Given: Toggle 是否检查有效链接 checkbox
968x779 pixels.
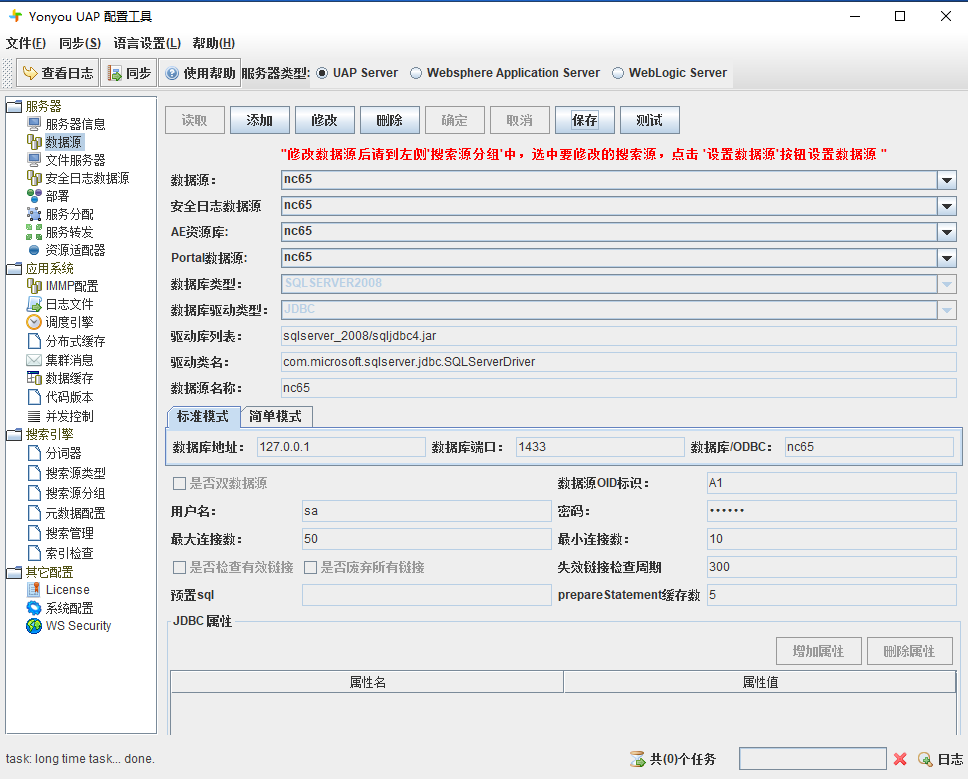Looking at the screenshot, I should 179,567.
